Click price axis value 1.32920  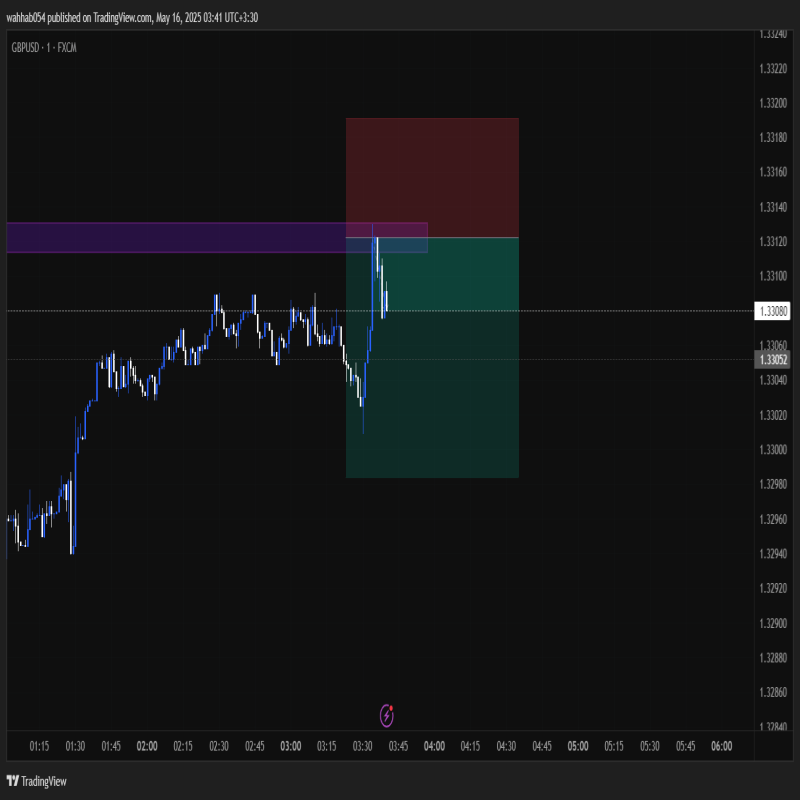(773, 588)
